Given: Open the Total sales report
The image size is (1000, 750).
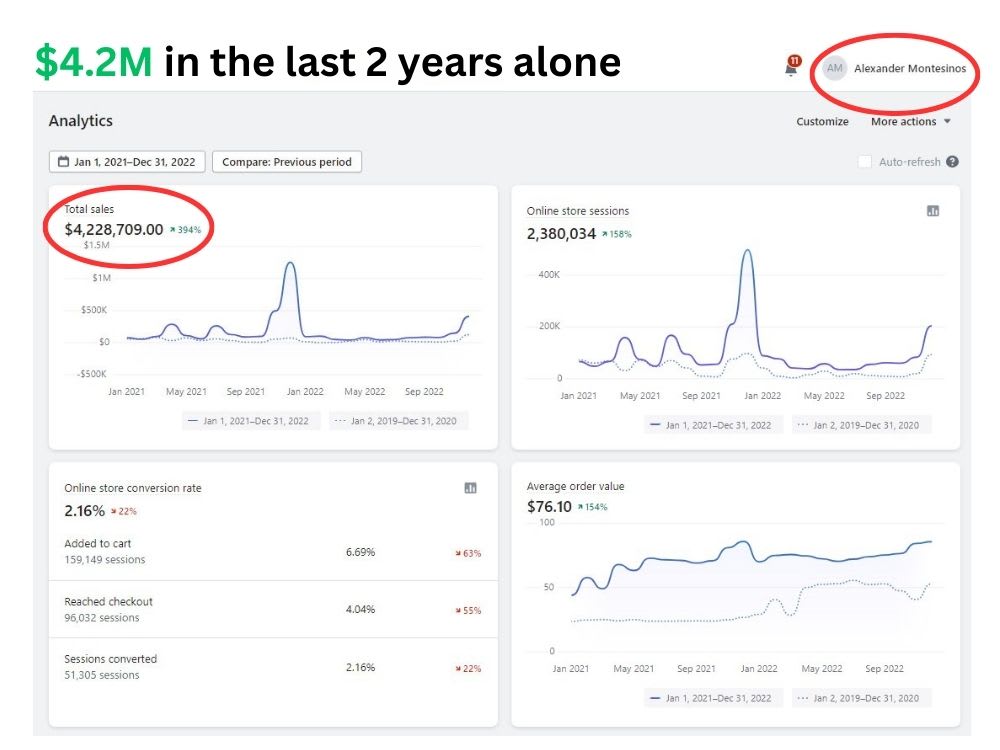Looking at the screenshot, I should pyautogui.click(x=89, y=209).
